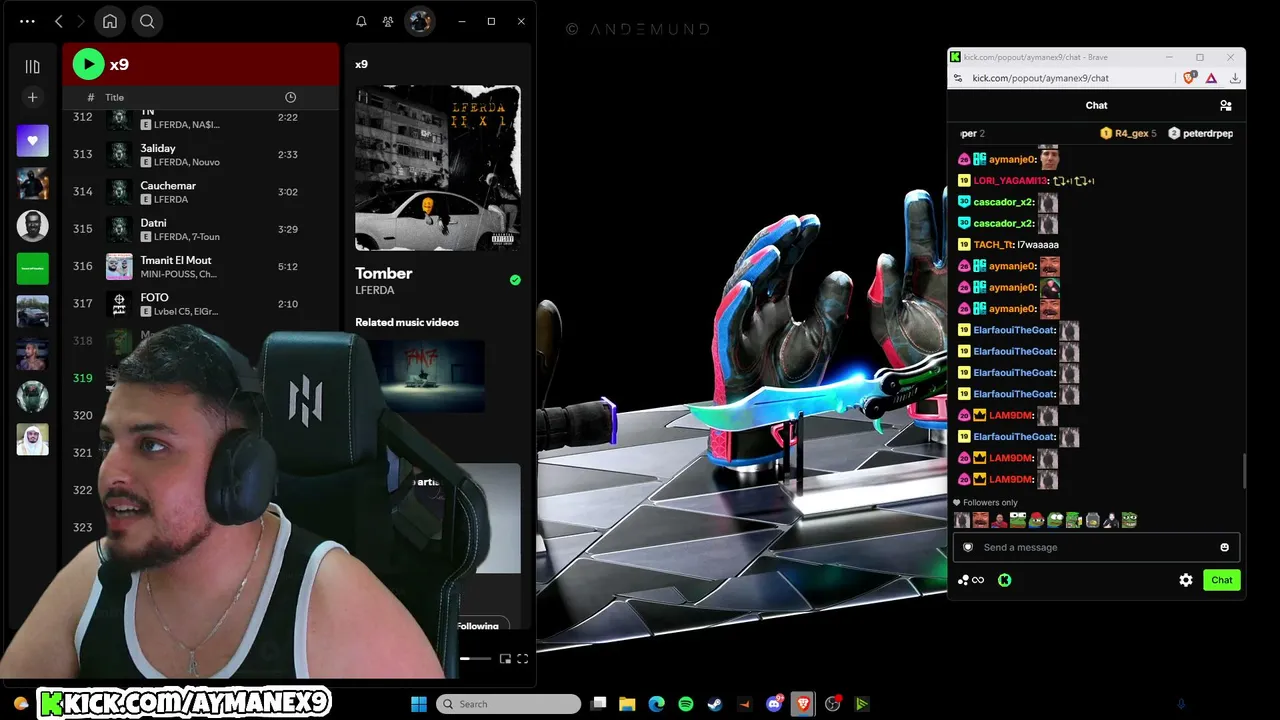Open File Explorer from taskbar
The image size is (1280, 720).
coord(627,704)
